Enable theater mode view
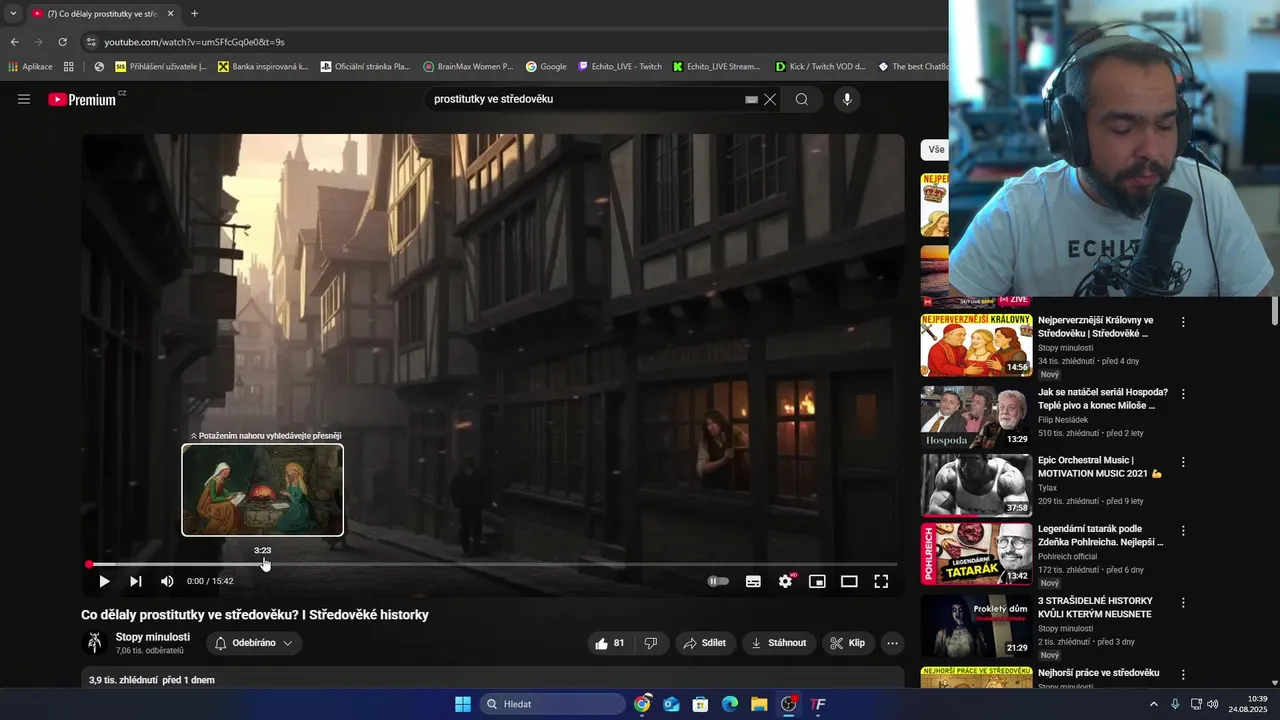The width and height of the screenshot is (1280, 720). click(849, 581)
